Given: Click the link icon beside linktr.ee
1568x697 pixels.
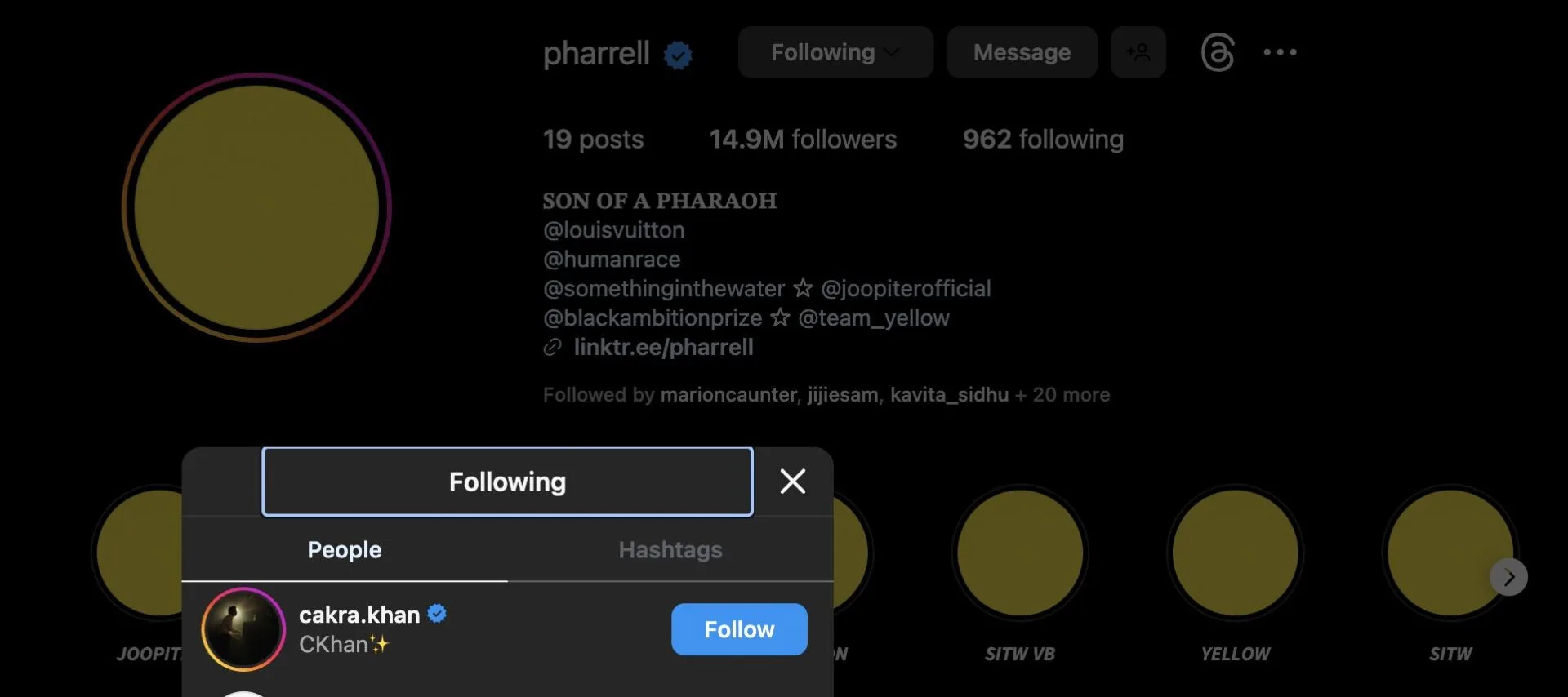Looking at the screenshot, I should (x=553, y=348).
